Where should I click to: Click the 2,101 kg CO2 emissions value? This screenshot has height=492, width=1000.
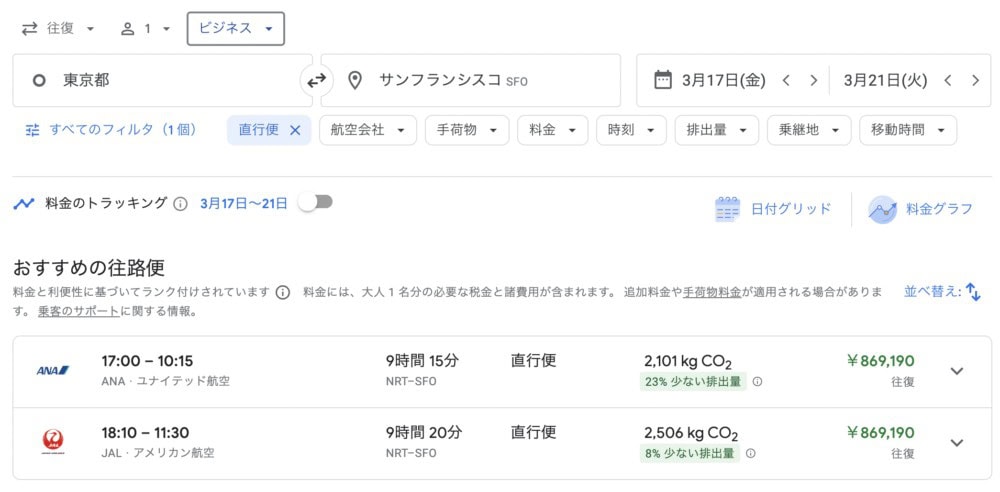[688, 362]
